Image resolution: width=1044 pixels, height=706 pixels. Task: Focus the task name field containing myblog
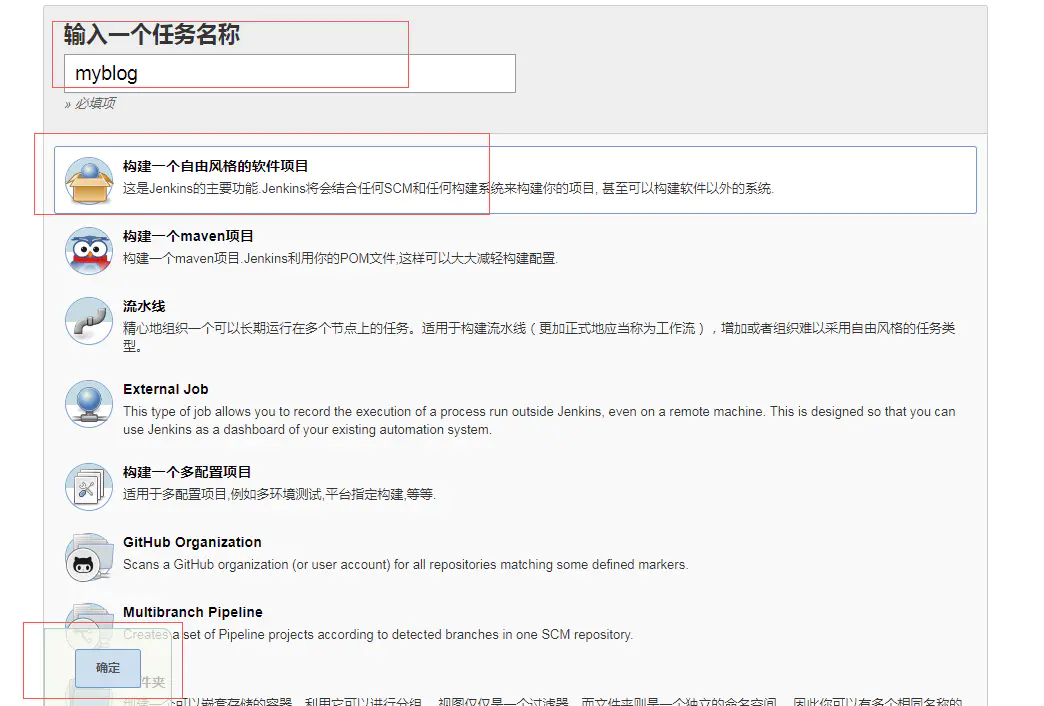tap(290, 73)
